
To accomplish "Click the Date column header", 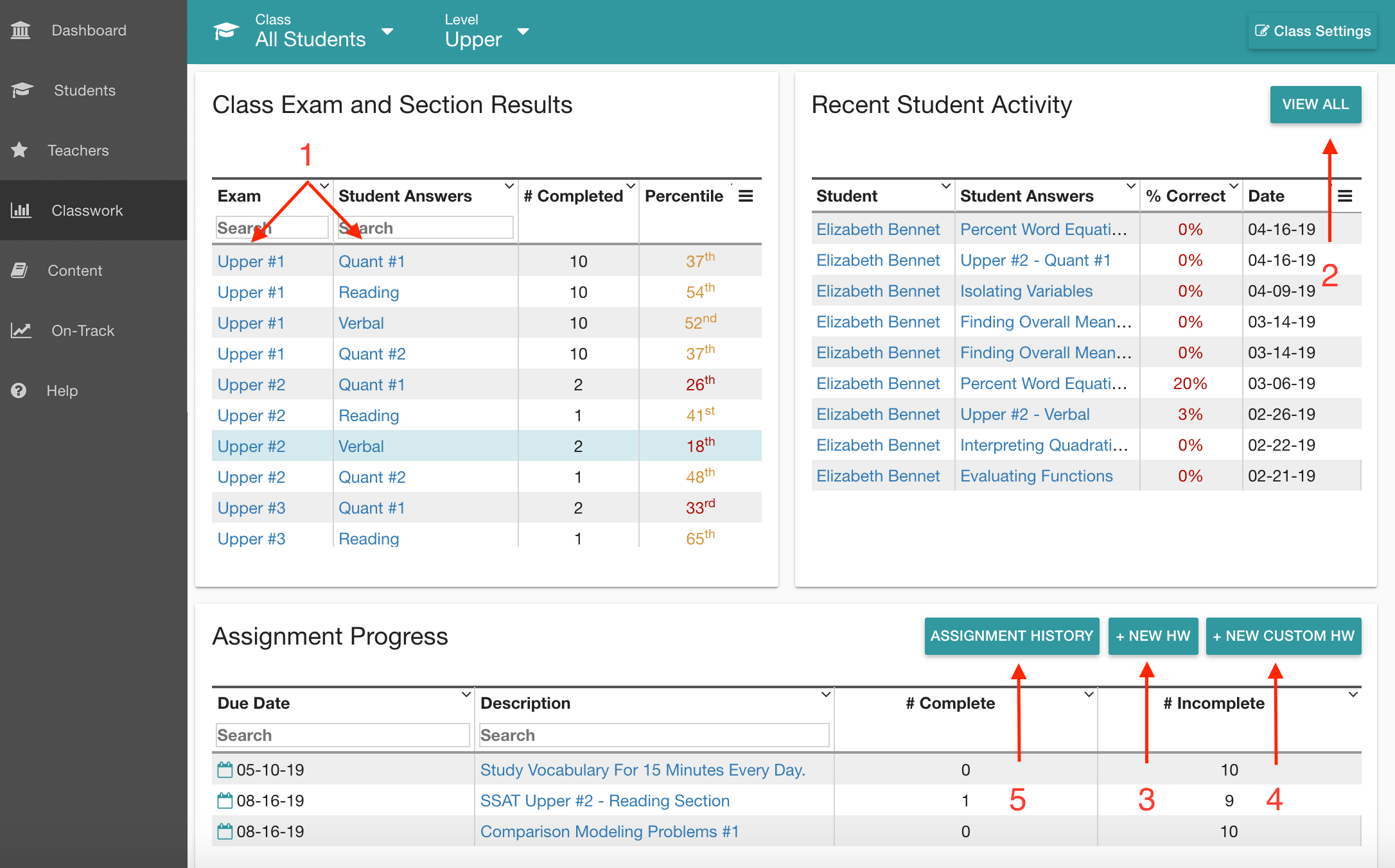I will click(x=1266, y=196).
